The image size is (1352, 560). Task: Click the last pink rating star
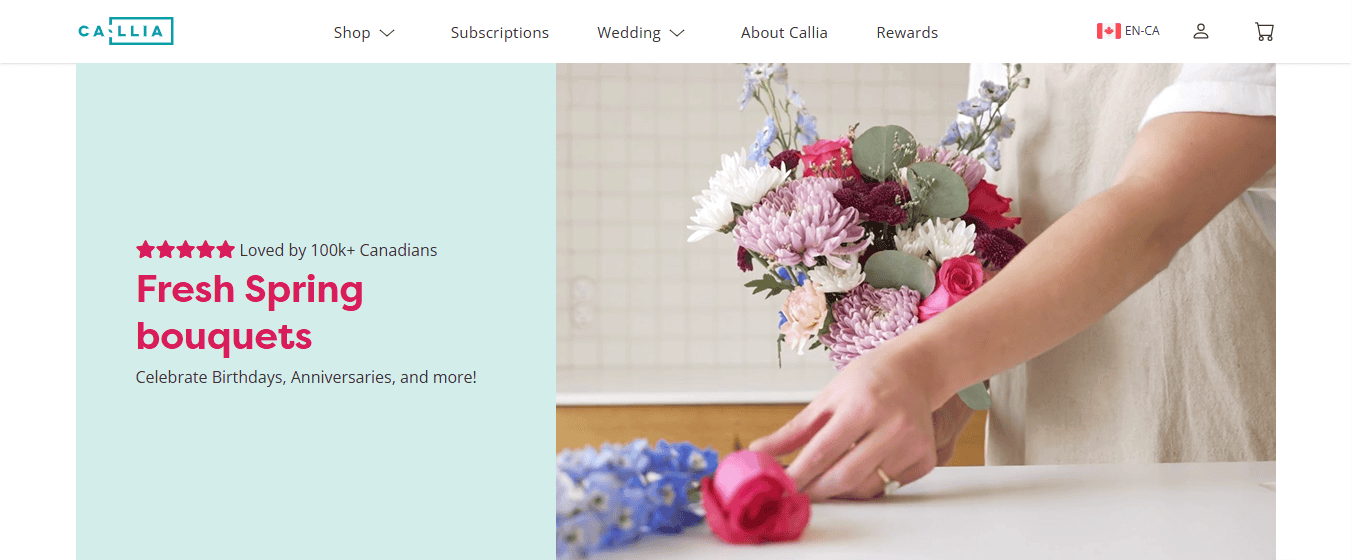[x=225, y=250]
